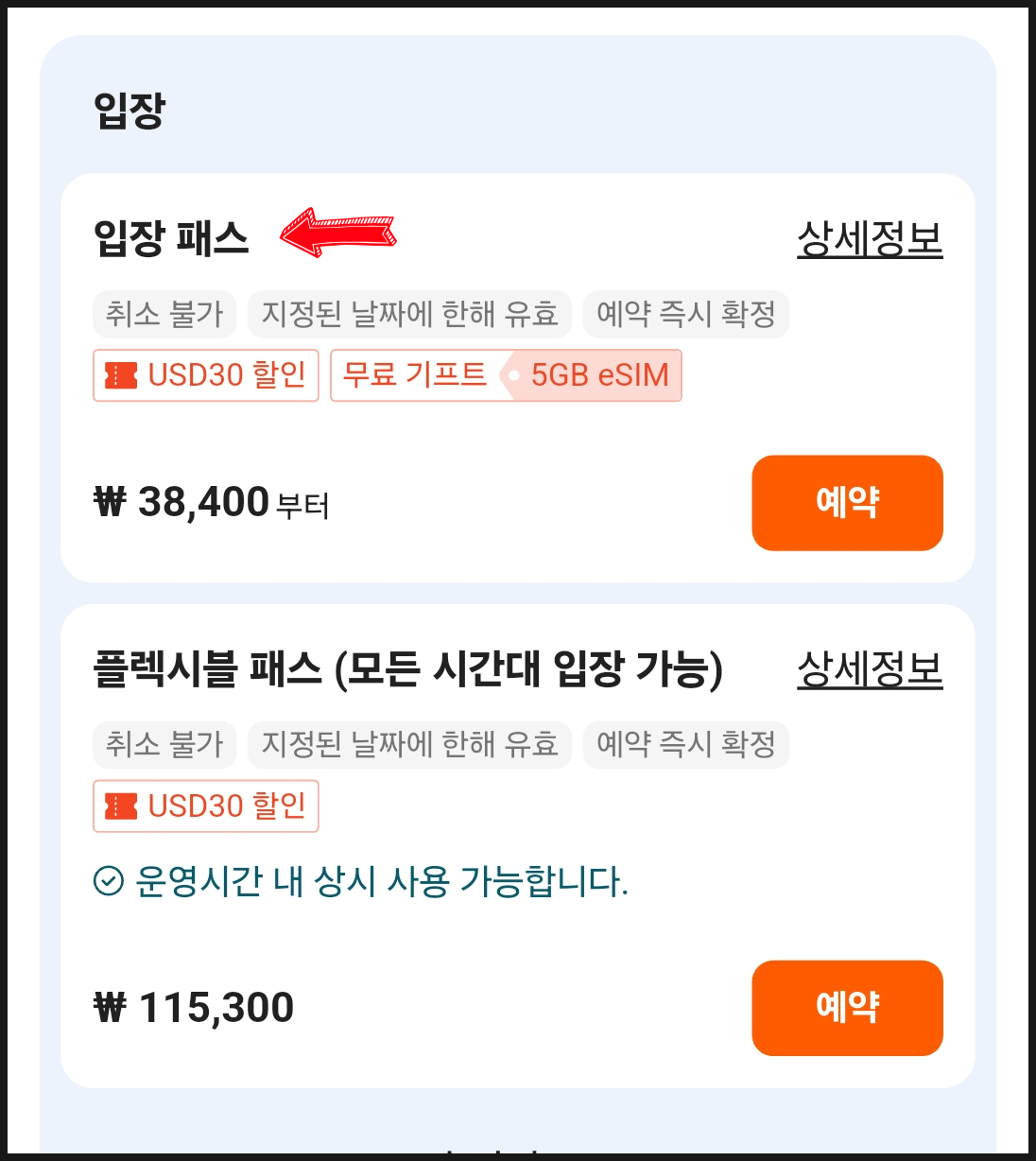Viewport: 1036px width, 1161px height.
Task: Click 예약 즉시 확정 tag under 입장 패스
Action: coord(686,314)
